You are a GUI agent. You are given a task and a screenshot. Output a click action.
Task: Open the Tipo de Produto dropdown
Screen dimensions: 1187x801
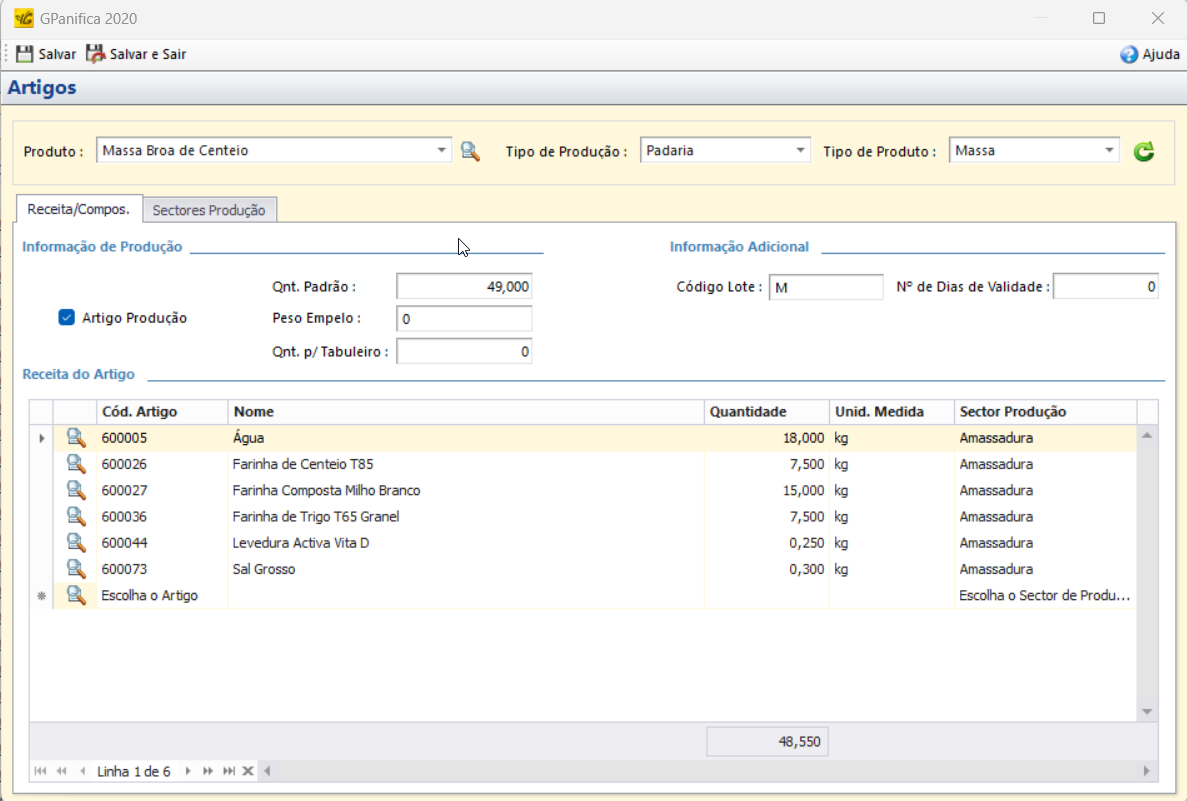click(1109, 151)
